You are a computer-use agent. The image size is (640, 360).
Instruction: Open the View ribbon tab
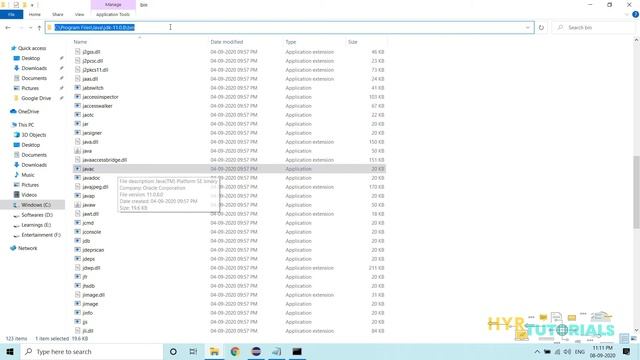tap(79, 14)
